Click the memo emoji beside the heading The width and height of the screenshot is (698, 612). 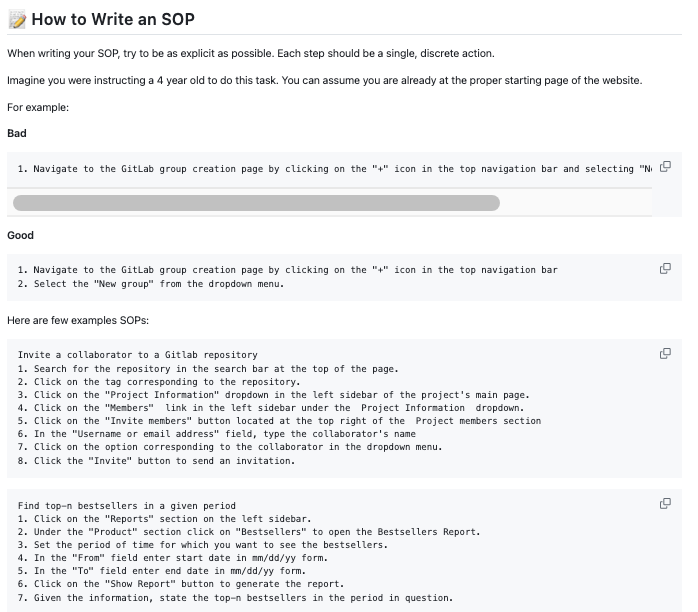(x=16, y=19)
